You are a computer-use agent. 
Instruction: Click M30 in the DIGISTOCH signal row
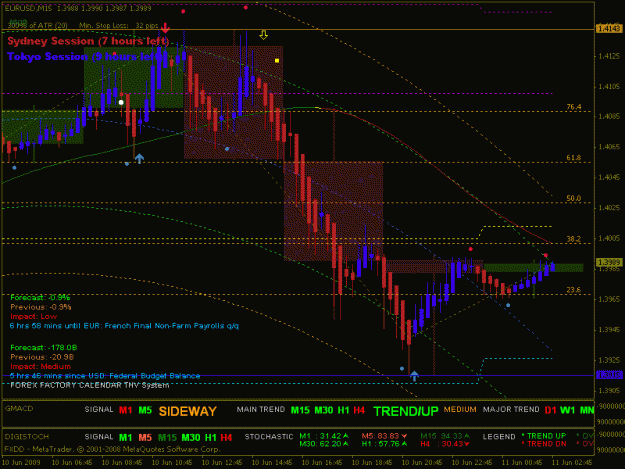tap(191, 438)
